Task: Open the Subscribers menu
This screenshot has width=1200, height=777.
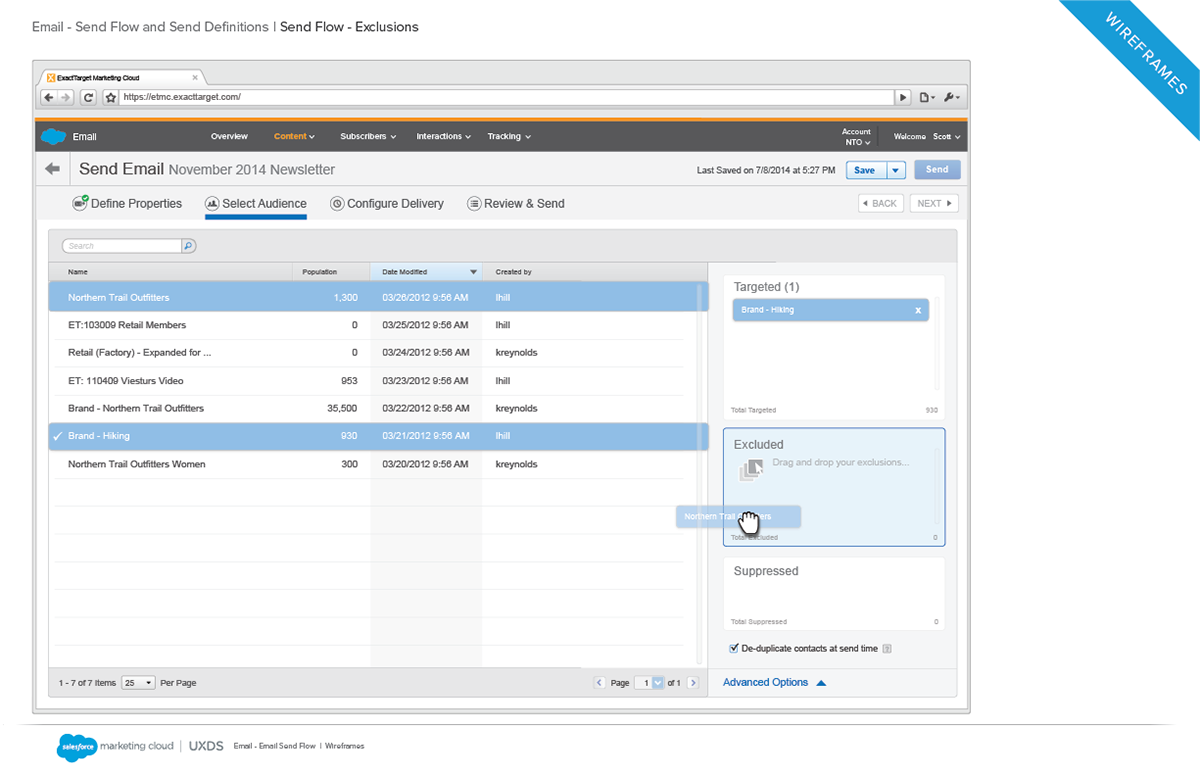Action: click(x=368, y=136)
